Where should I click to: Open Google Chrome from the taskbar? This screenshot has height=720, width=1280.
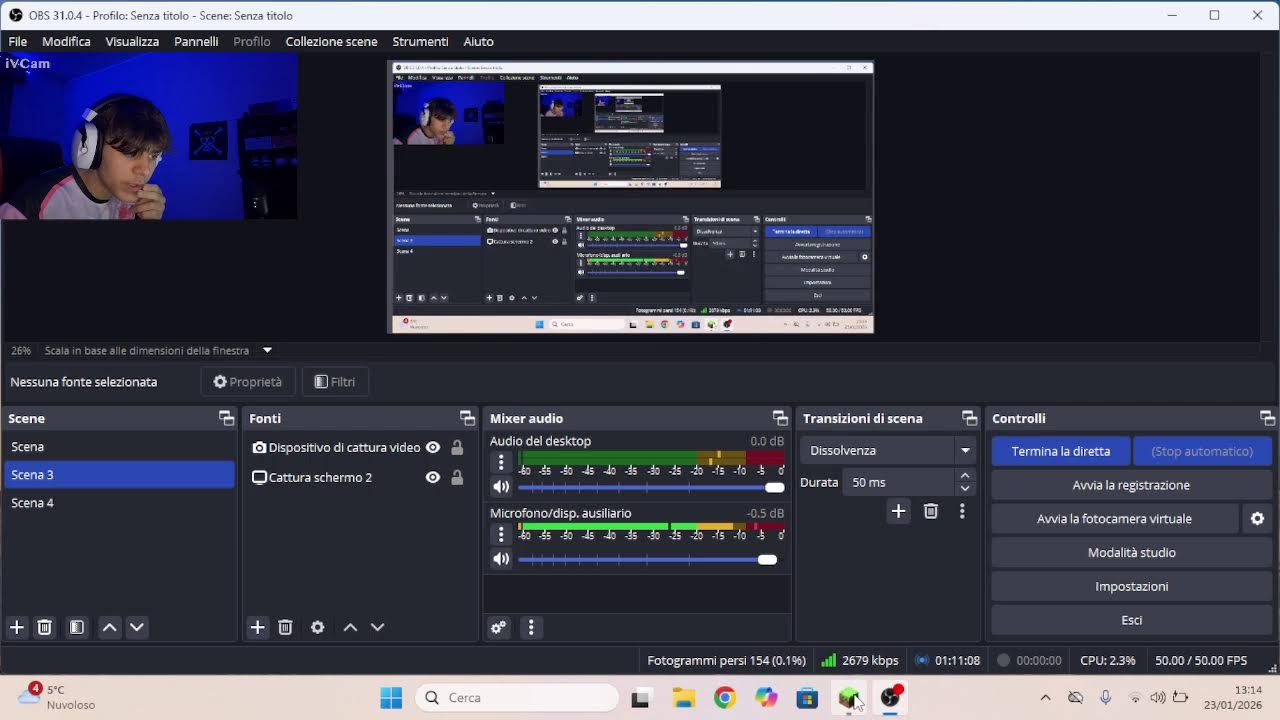[724, 698]
